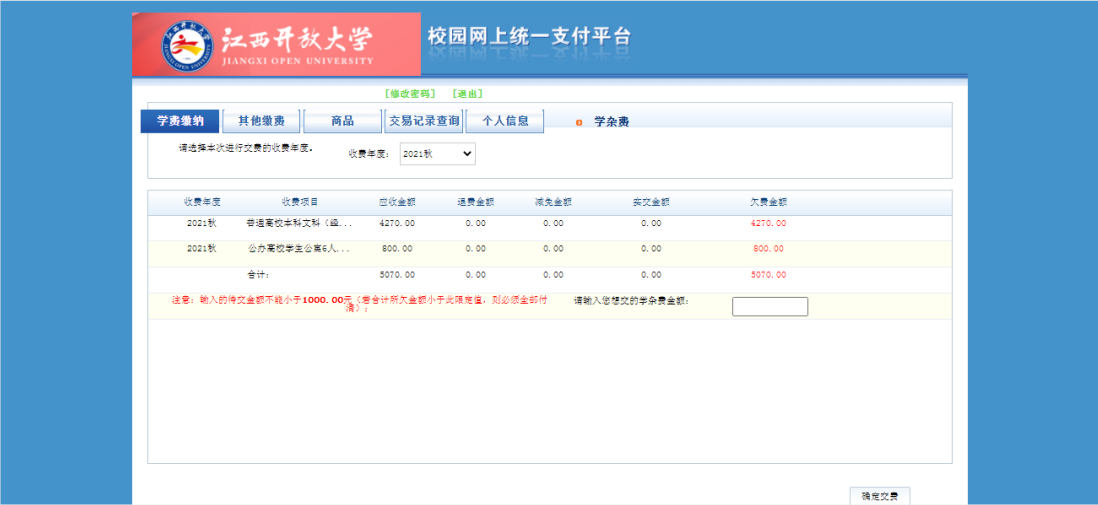Click the orange bullet icon beside 学杂费
Viewport: 1098px width, 505px height.
coord(579,122)
